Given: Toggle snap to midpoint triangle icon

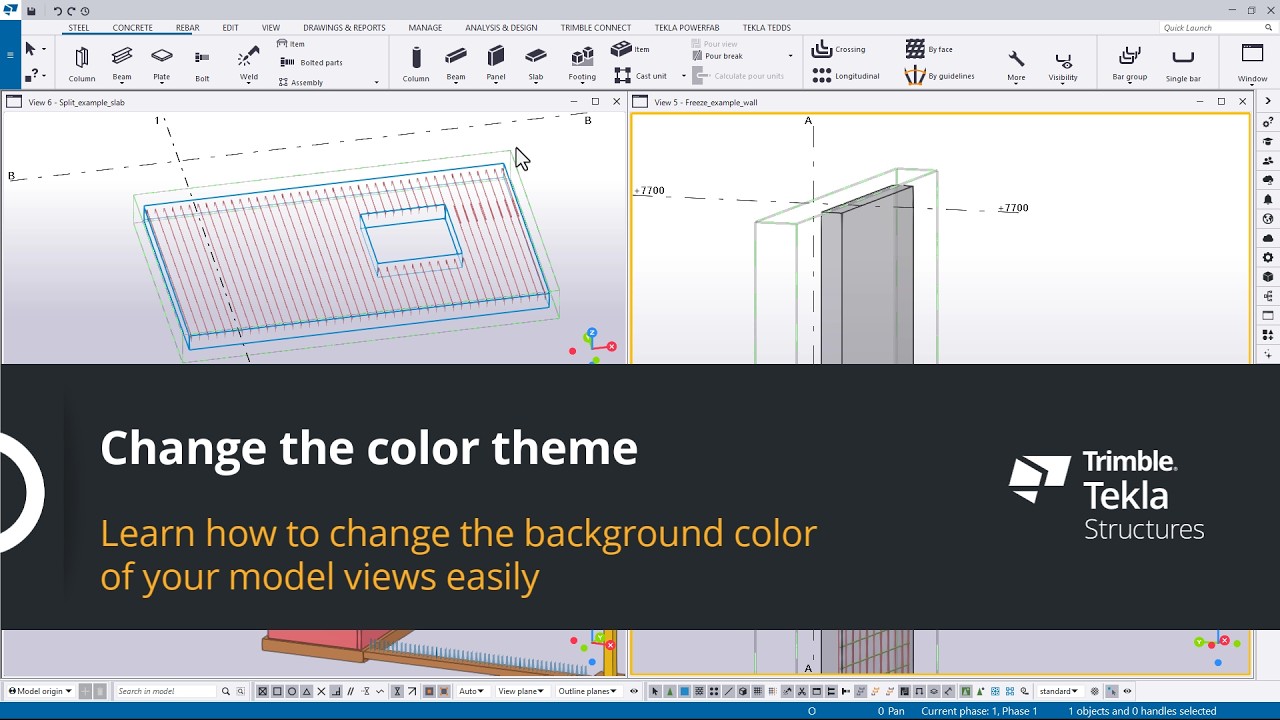Looking at the screenshot, I should 306,691.
